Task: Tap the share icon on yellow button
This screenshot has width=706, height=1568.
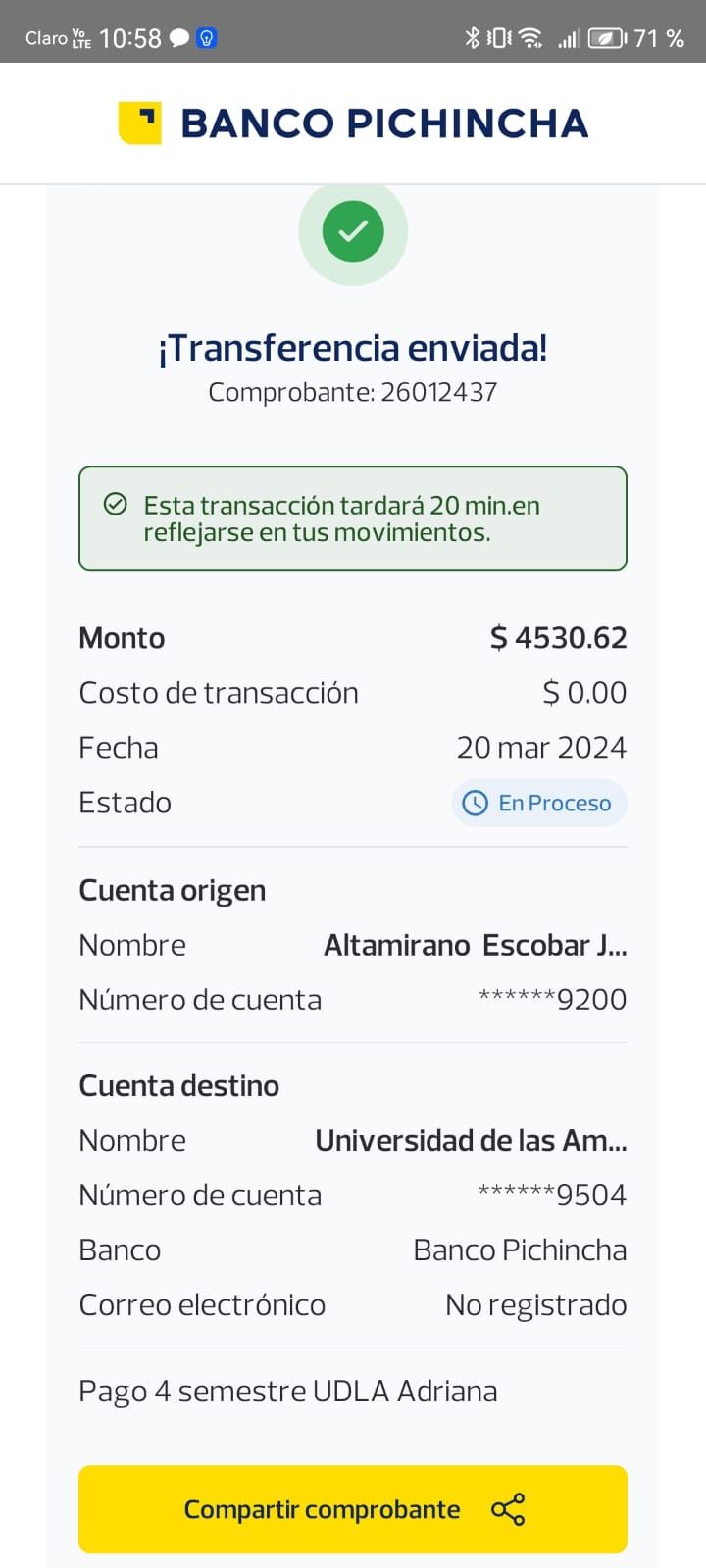Action: (x=508, y=1509)
